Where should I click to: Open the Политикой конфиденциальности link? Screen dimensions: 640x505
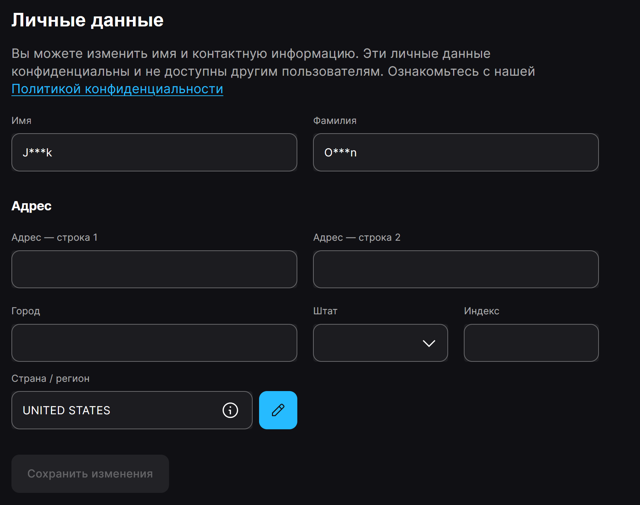coord(117,89)
